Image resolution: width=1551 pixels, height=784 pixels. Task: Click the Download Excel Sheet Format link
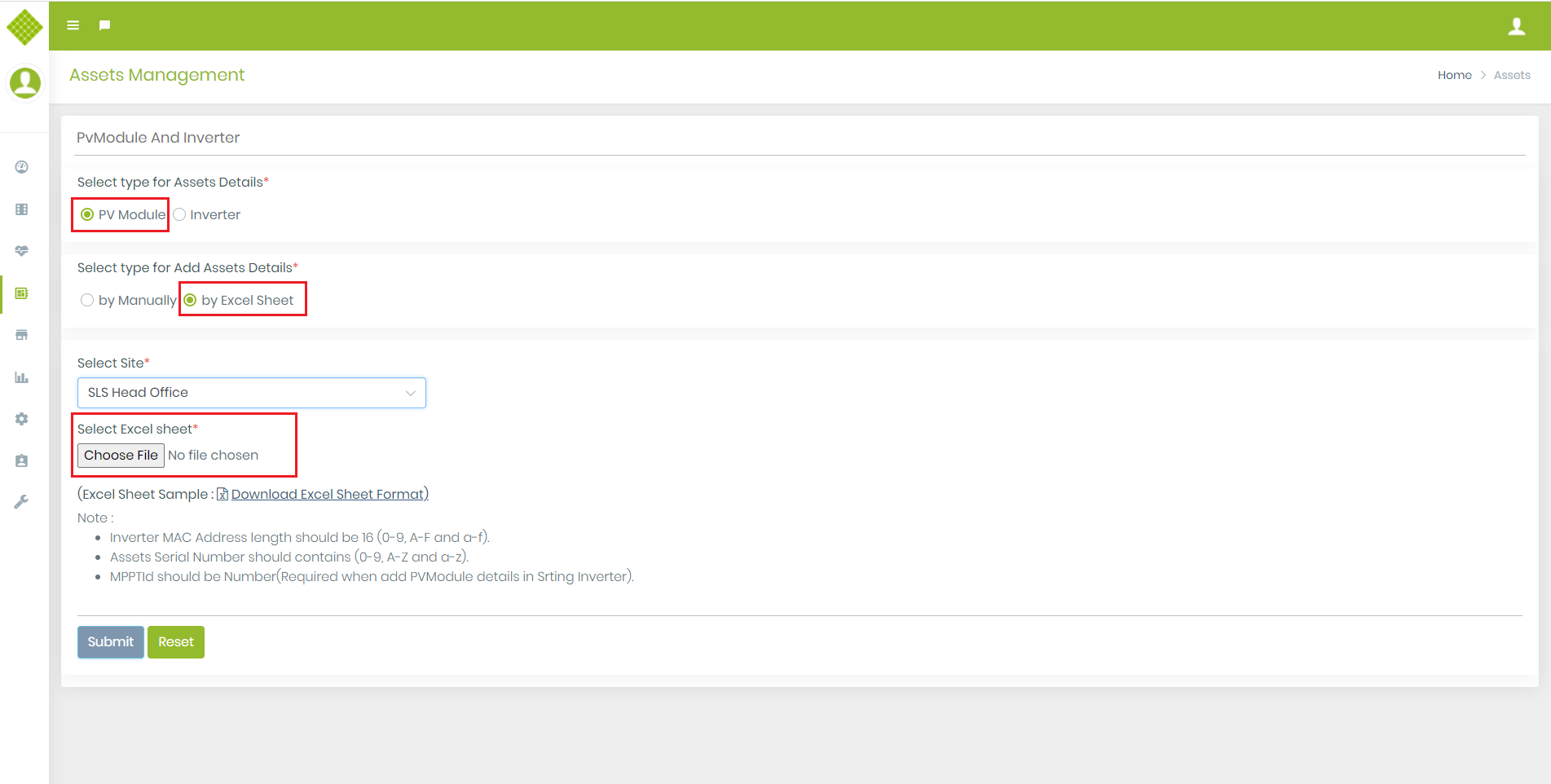pos(328,494)
